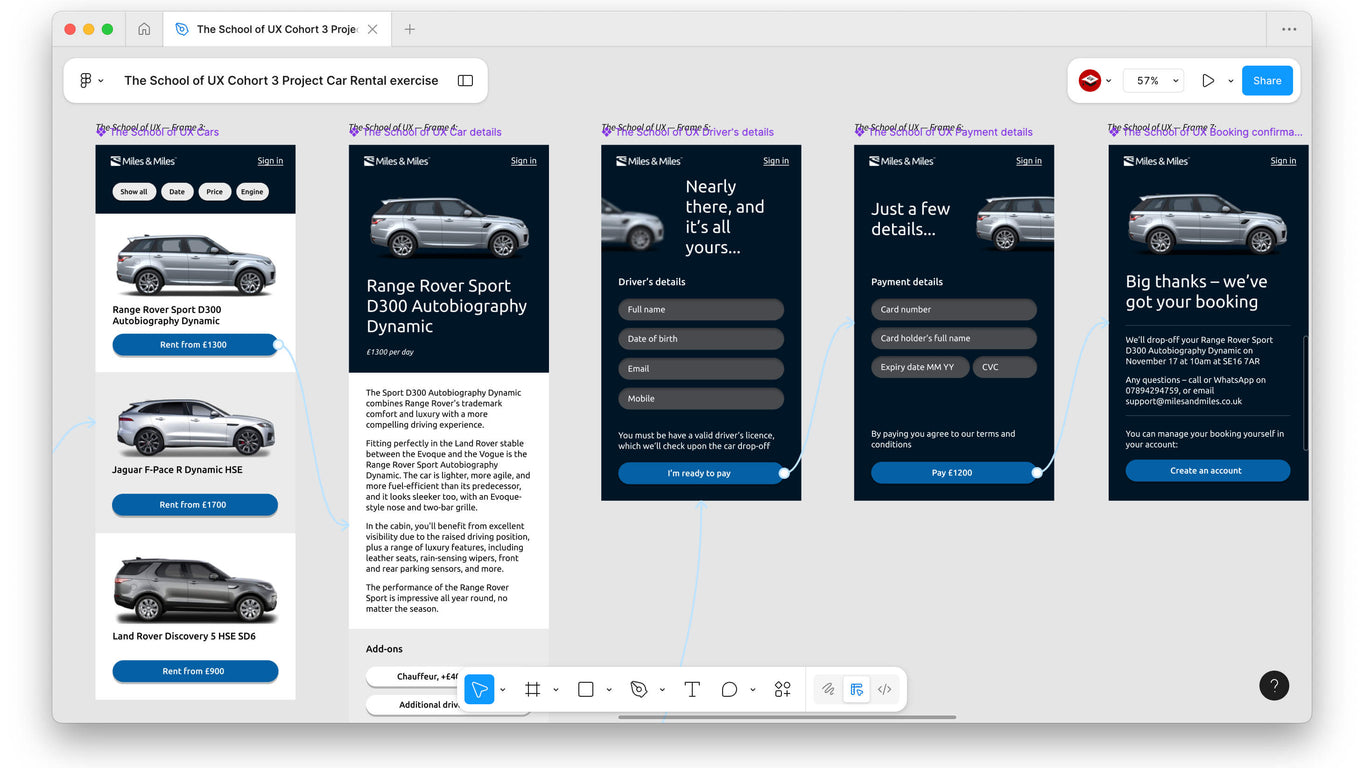Click the blue Share button
This screenshot has height=768, width=1364.
point(1267,81)
